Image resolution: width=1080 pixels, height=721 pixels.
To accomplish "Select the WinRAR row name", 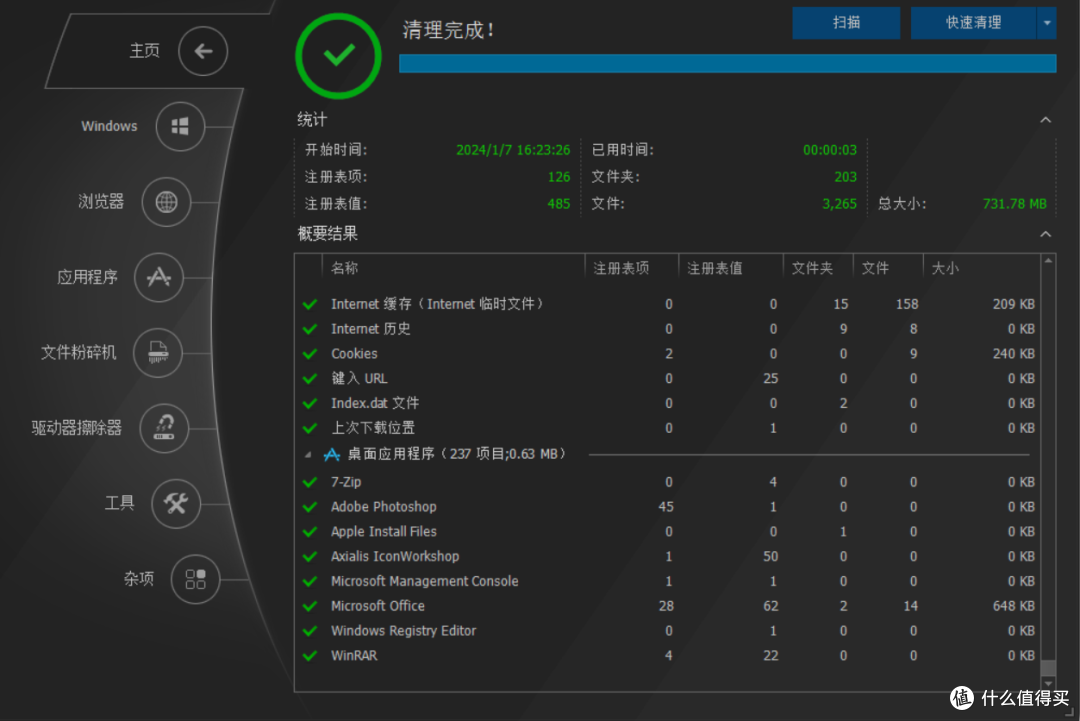I will pos(354,656).
